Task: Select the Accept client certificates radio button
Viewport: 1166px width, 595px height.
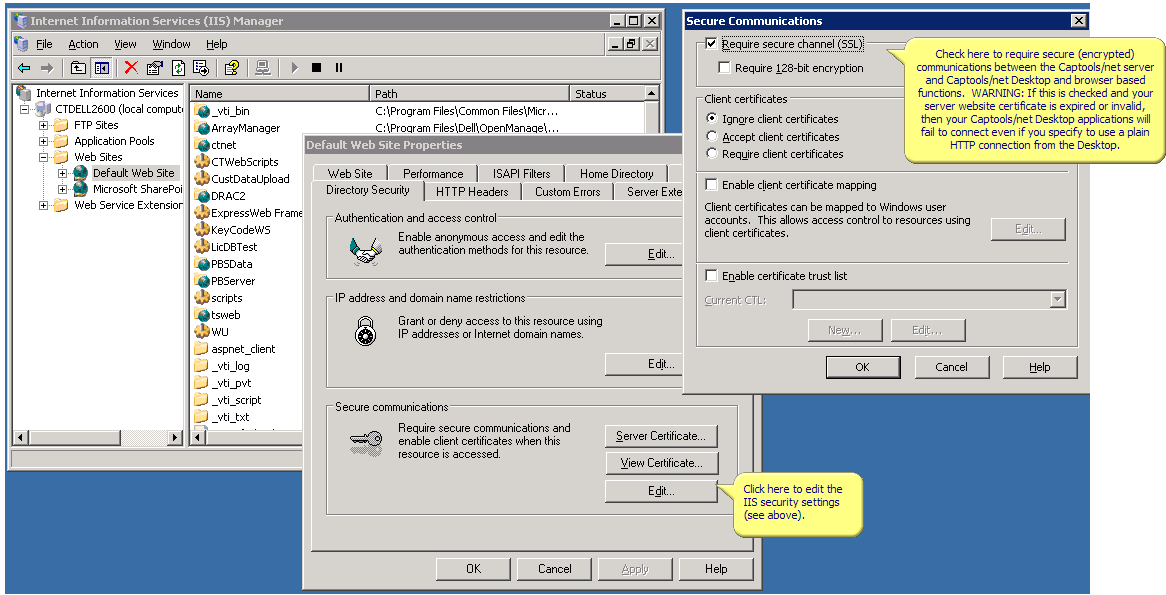Action: pyautogui.click(x=711, y=137)
